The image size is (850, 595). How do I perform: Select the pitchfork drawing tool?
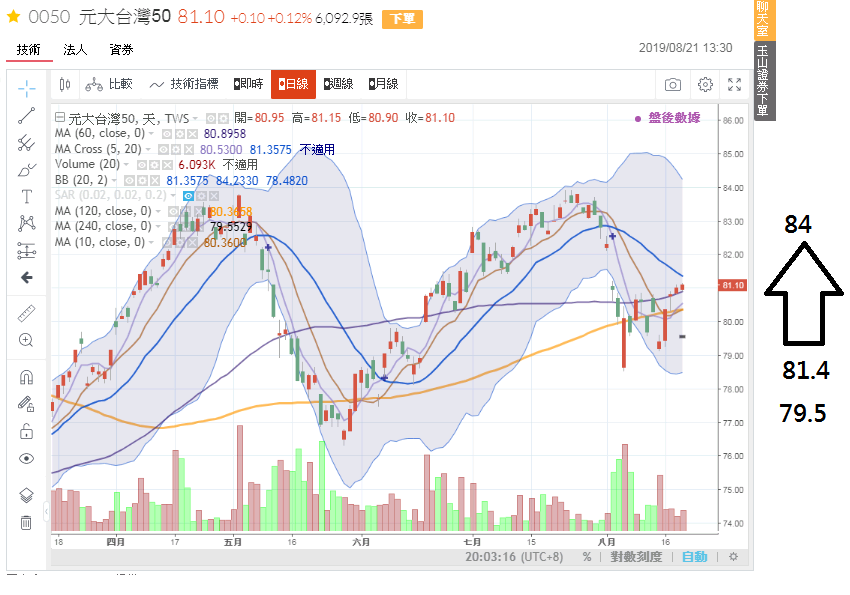[x=26, y=143]
